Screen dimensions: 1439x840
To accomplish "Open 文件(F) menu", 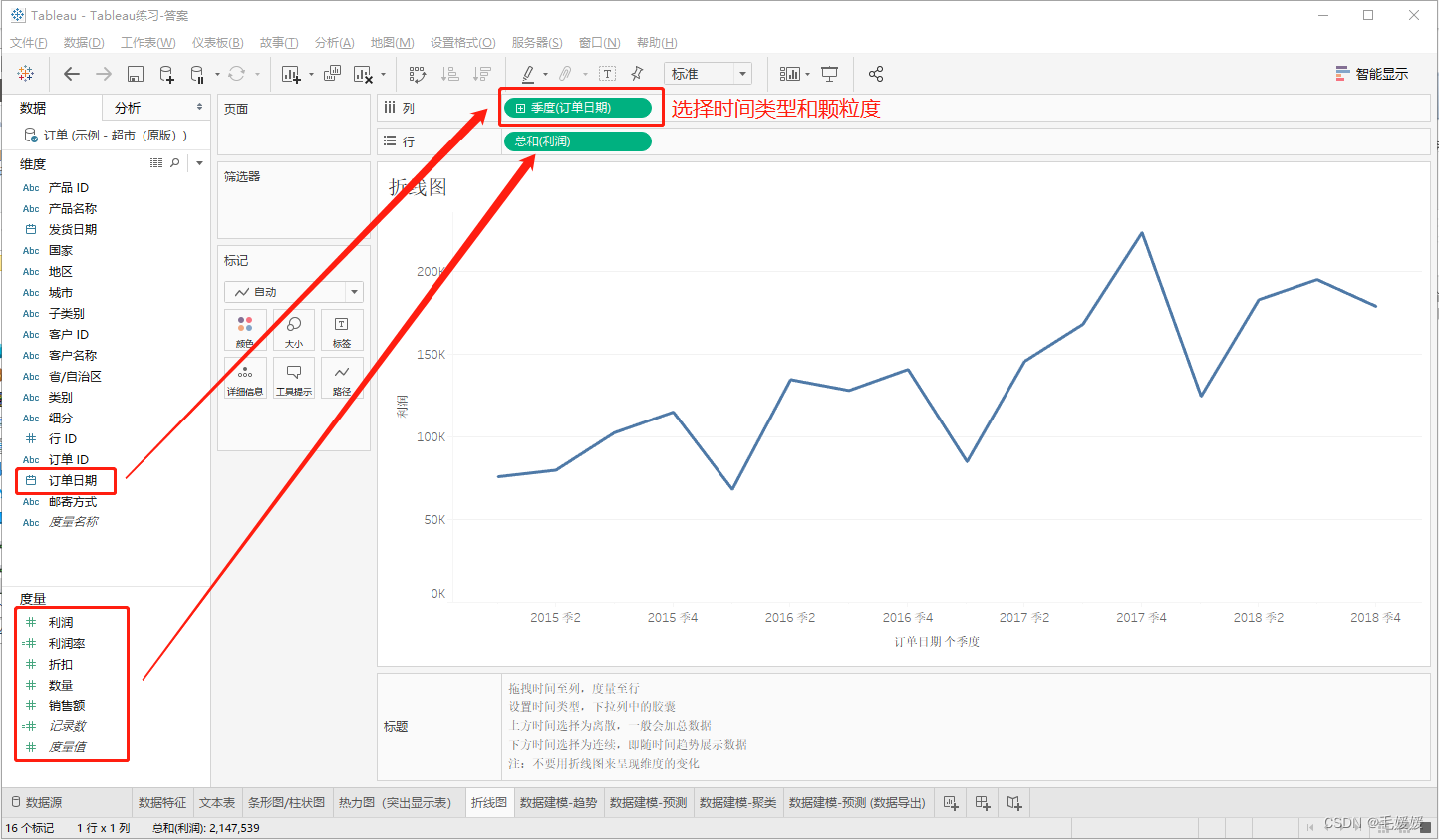I will (x=29, y=43).
